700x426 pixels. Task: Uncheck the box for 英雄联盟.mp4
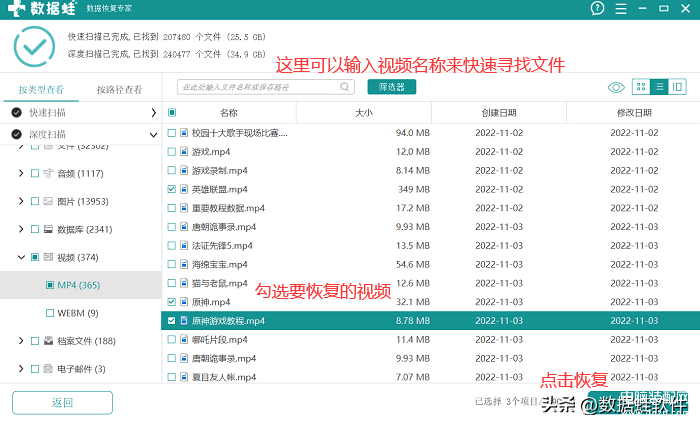[x=171, y=189]
